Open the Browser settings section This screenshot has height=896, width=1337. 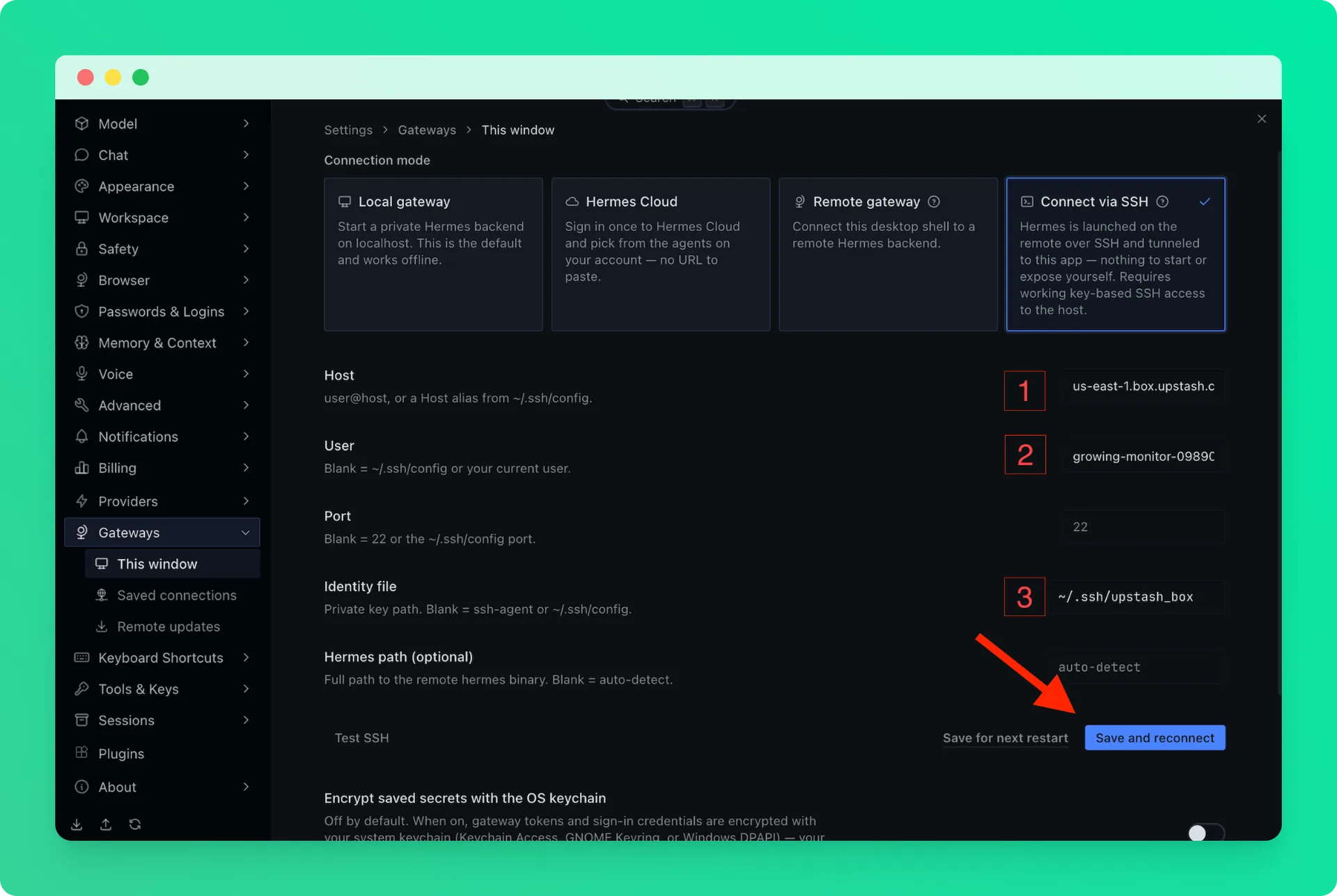pos(162,281)
